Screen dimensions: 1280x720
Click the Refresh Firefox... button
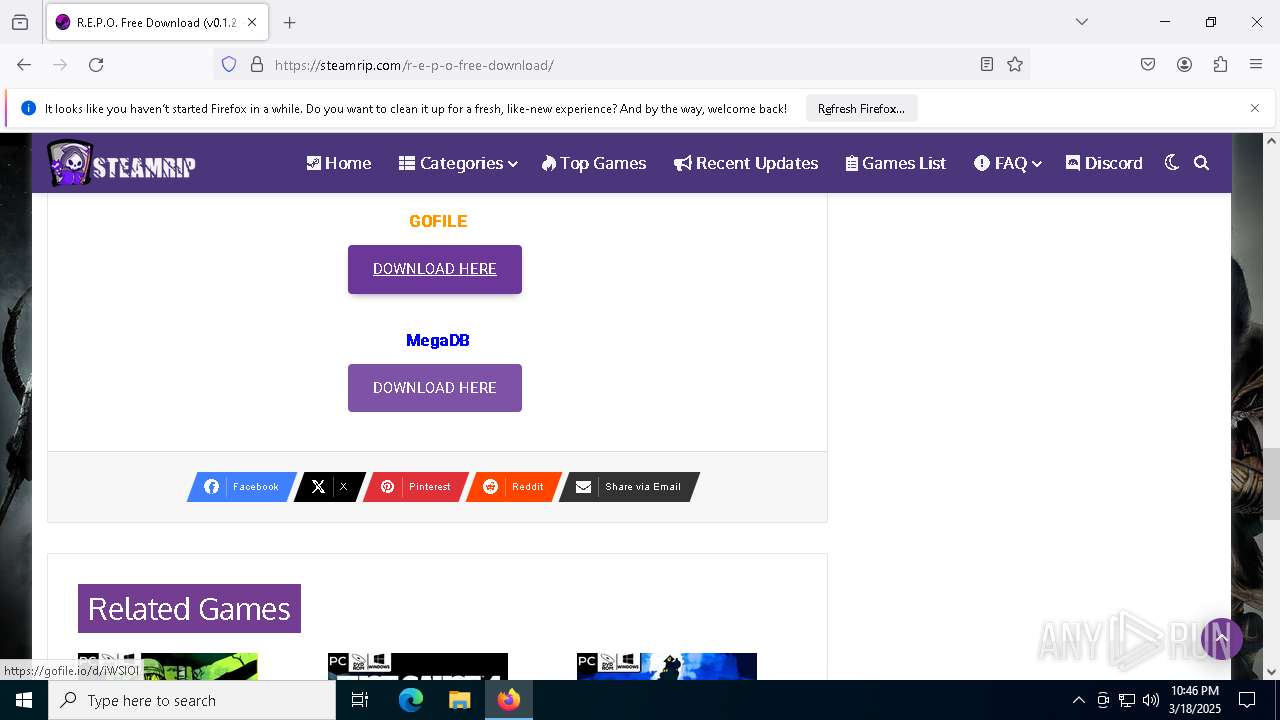(861, 108)
